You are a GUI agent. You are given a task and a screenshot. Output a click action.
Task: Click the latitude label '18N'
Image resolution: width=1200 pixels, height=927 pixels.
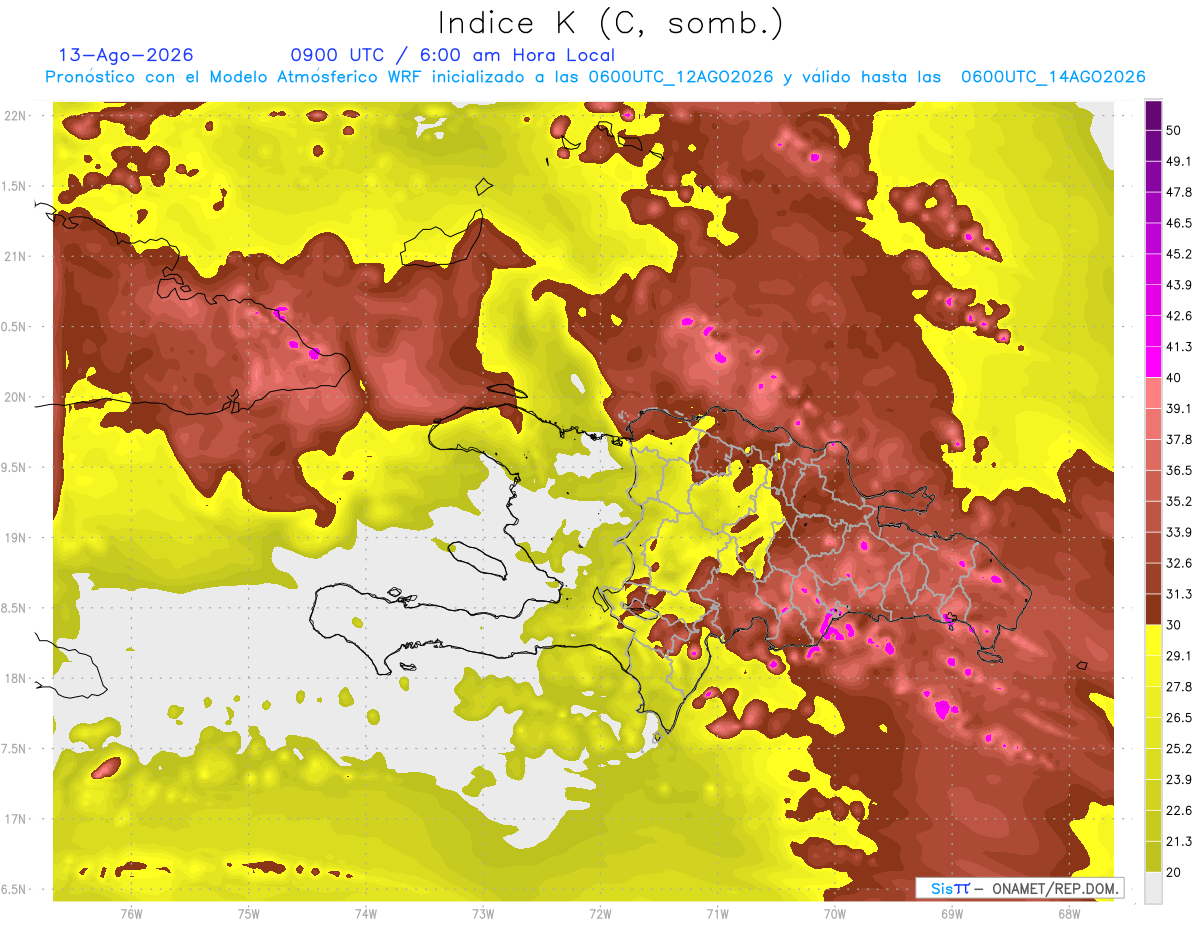click(16, 678)
